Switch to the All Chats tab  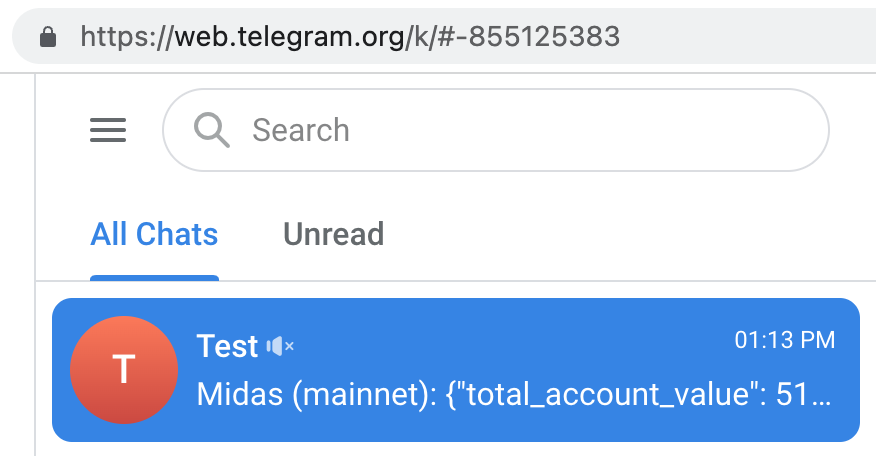154,235
